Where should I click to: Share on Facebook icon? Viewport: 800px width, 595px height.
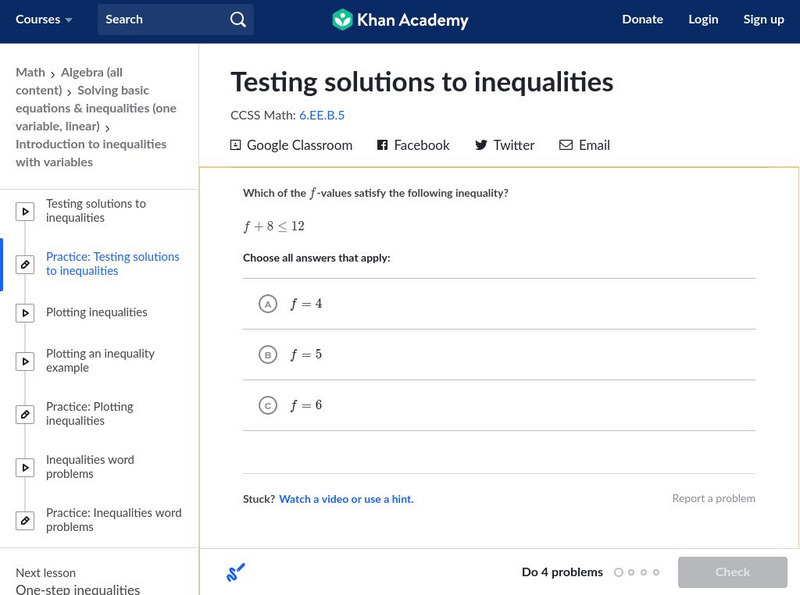coord(382,145)
